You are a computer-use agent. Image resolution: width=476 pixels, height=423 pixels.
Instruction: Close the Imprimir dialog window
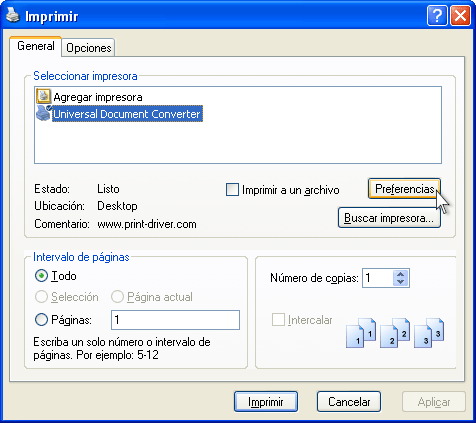[460, 15]
